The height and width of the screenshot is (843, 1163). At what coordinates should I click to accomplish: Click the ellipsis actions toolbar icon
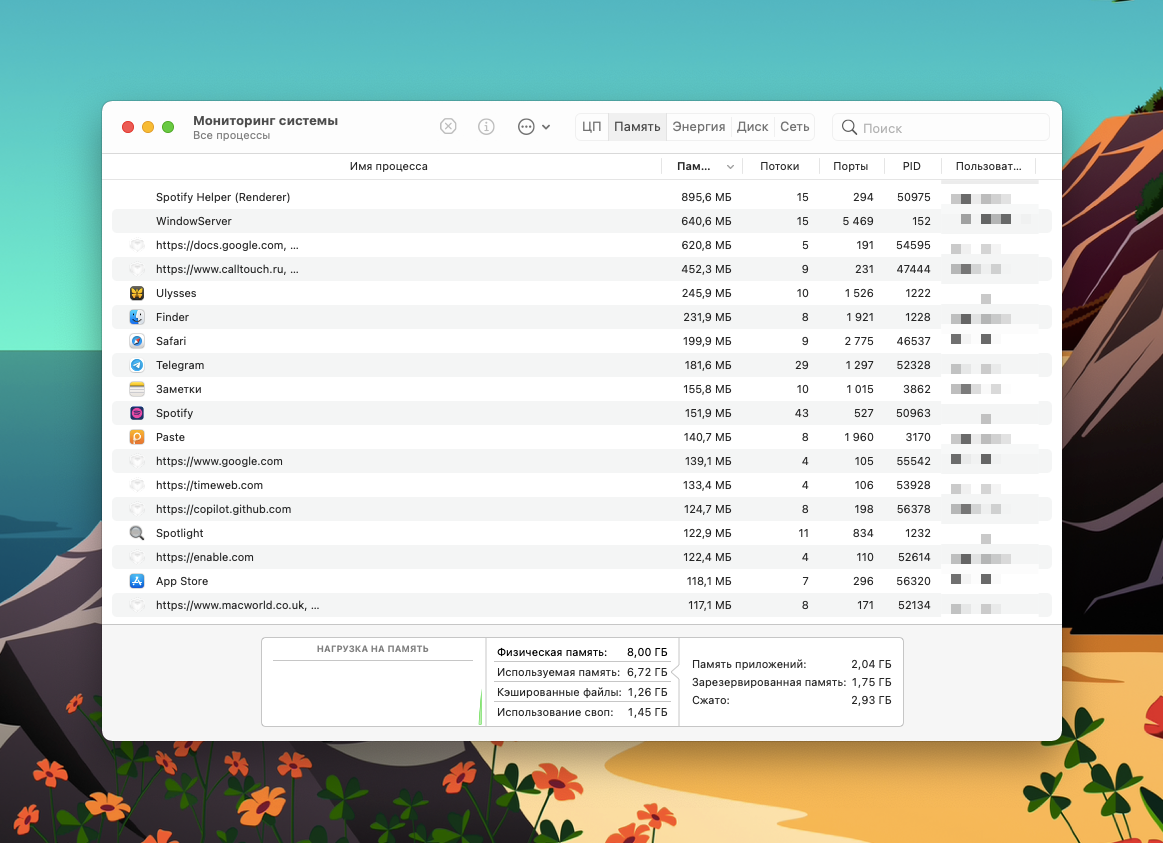coord(526,127)
